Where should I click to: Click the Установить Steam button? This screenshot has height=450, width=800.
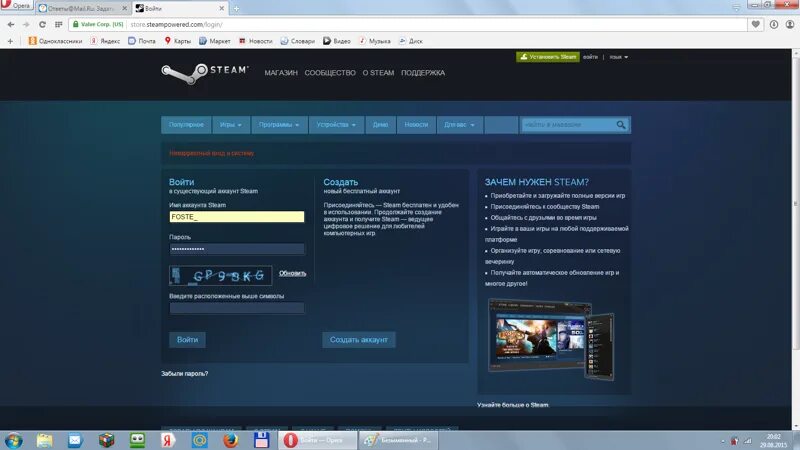pyautogui.click(x=547, y=57)
